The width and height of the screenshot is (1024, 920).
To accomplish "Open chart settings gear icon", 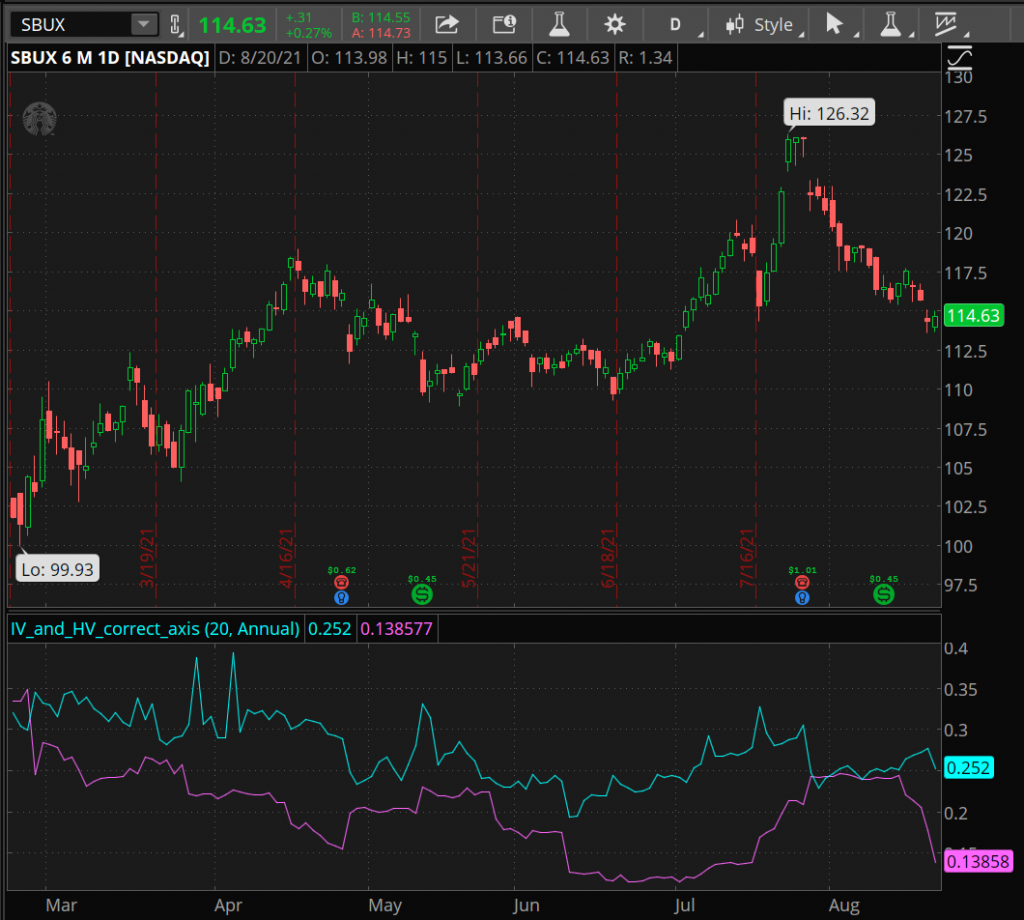I will (x=615, y=25).
